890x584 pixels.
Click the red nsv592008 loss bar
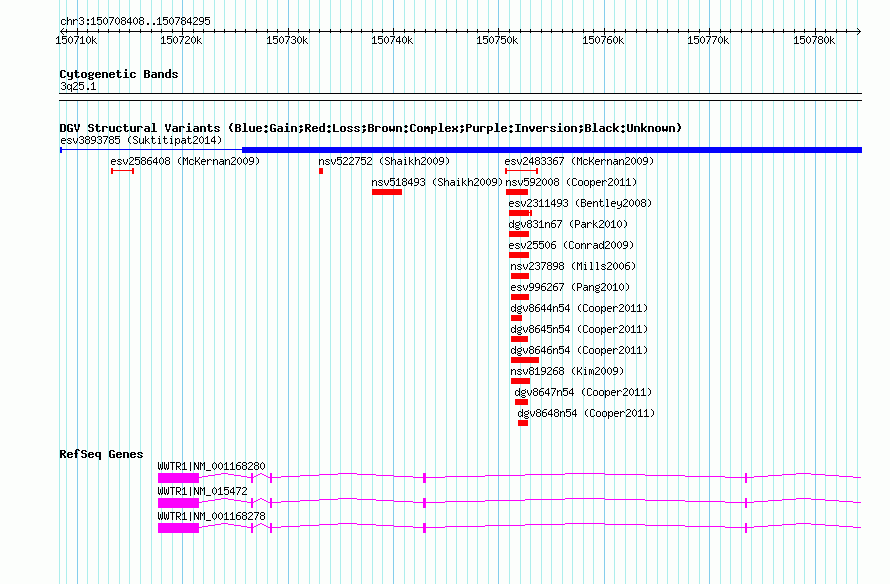(517, 192)
